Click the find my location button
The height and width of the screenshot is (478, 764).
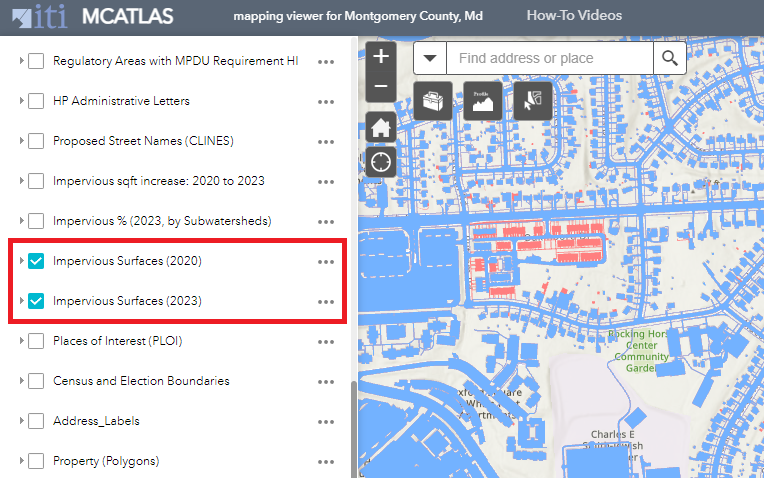380,161
